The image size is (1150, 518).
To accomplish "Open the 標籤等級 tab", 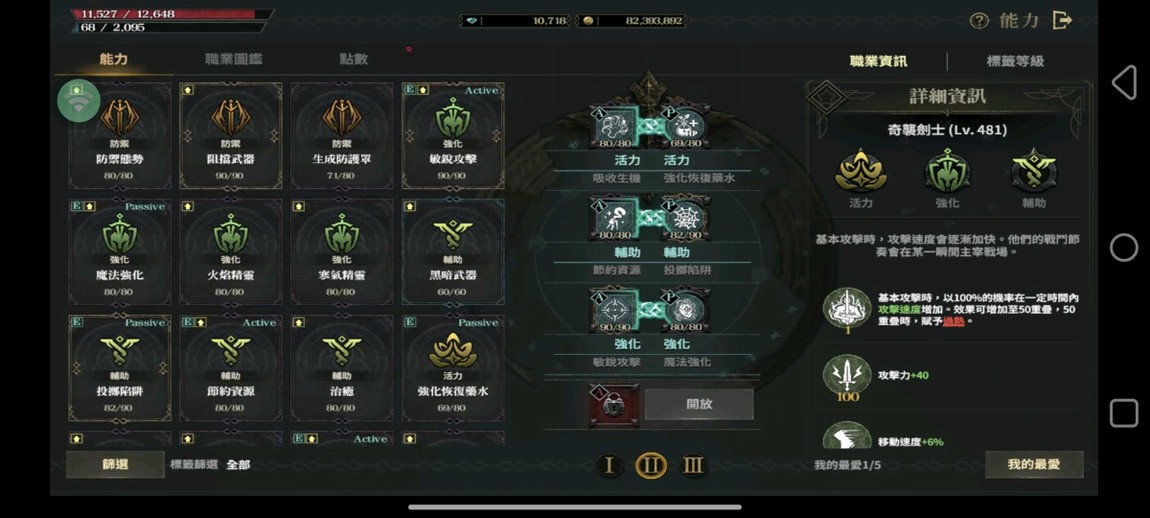I will pos(1015,61).
